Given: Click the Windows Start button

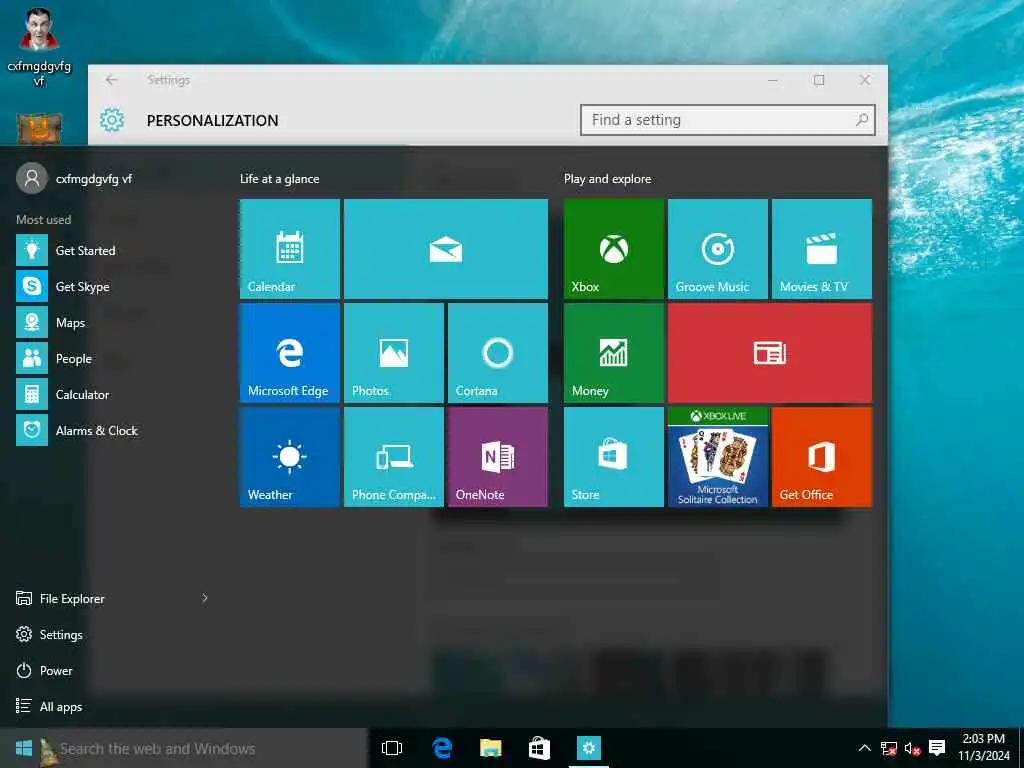Looking at the screenshot, I should pyautogui.click(x=24, y=748).
